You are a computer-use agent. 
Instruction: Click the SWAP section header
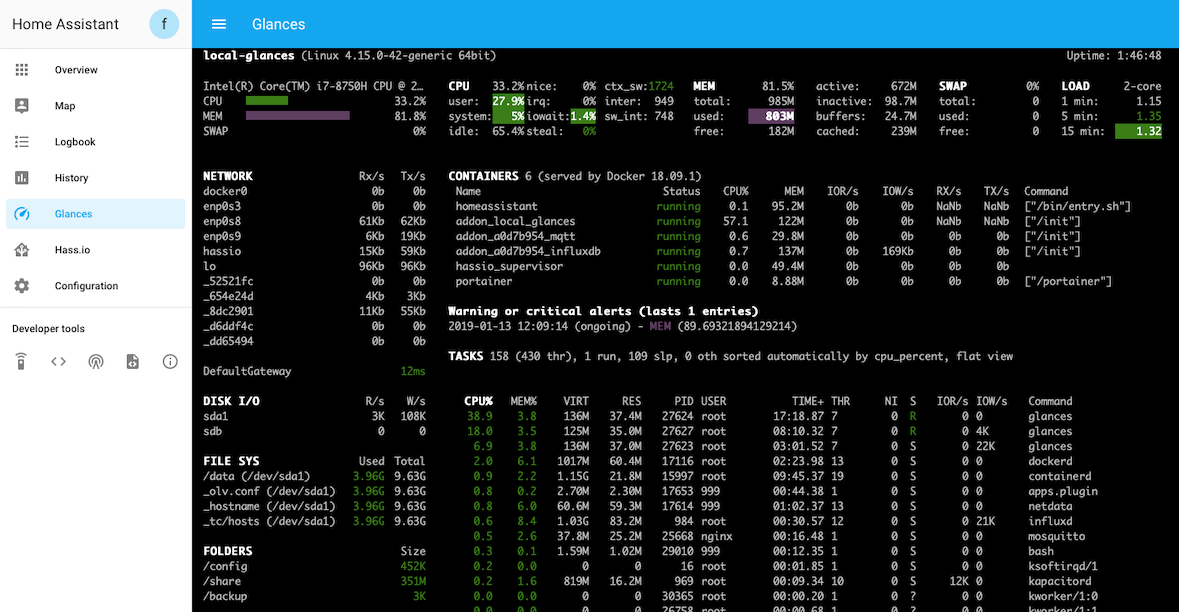953,86
